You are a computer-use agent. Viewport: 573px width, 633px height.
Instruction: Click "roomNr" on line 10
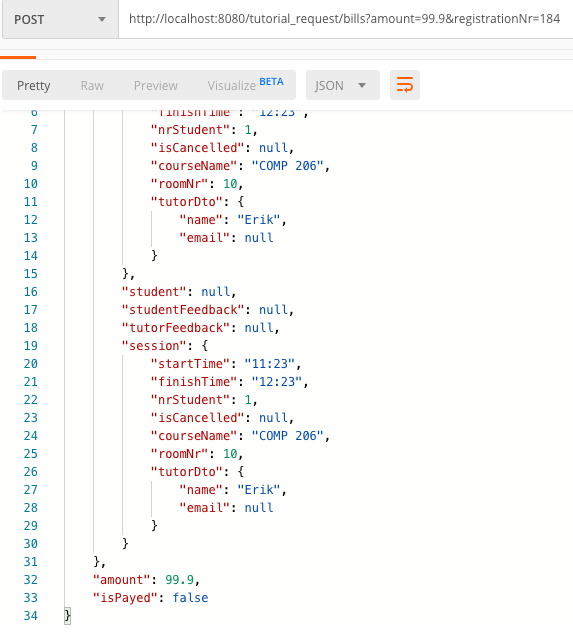pyautogui.click(x=179, y=184)
